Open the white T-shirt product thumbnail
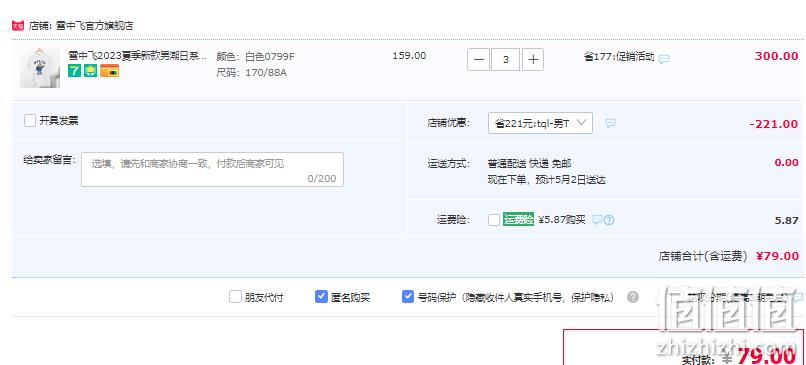Screen dimensions: 806x365 [40, 68]
